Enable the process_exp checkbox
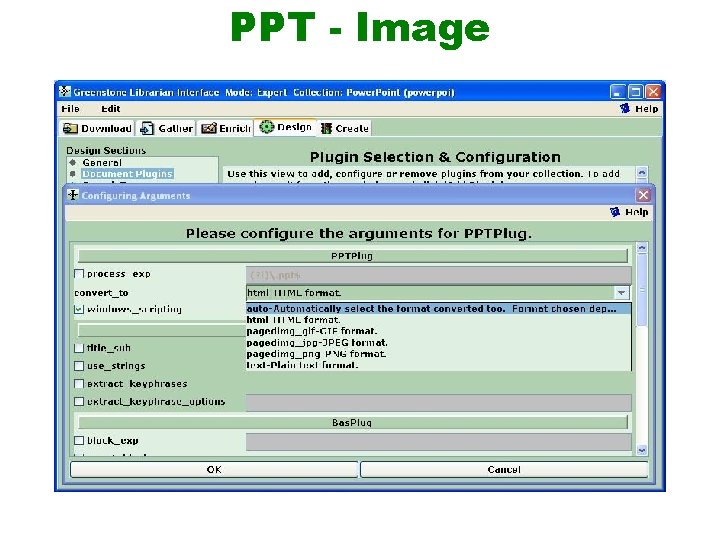720x540 pixels. tap(79, 274)
